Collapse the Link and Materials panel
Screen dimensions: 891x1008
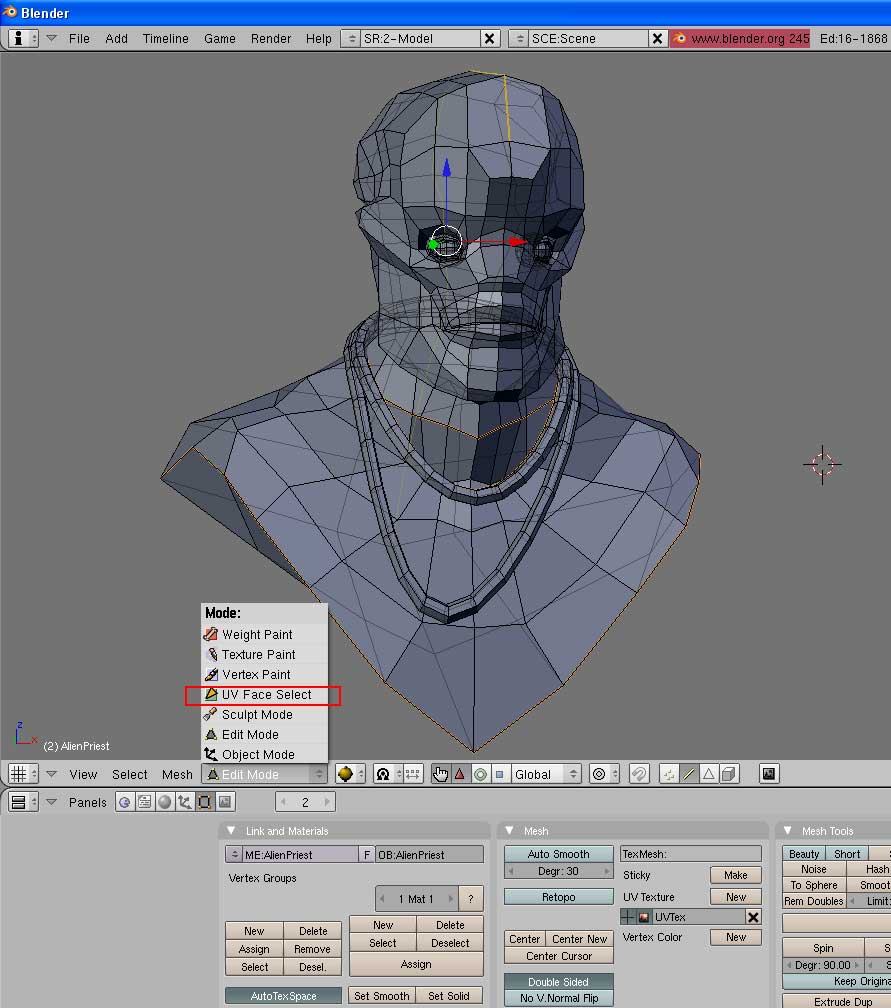coord(232,831)
